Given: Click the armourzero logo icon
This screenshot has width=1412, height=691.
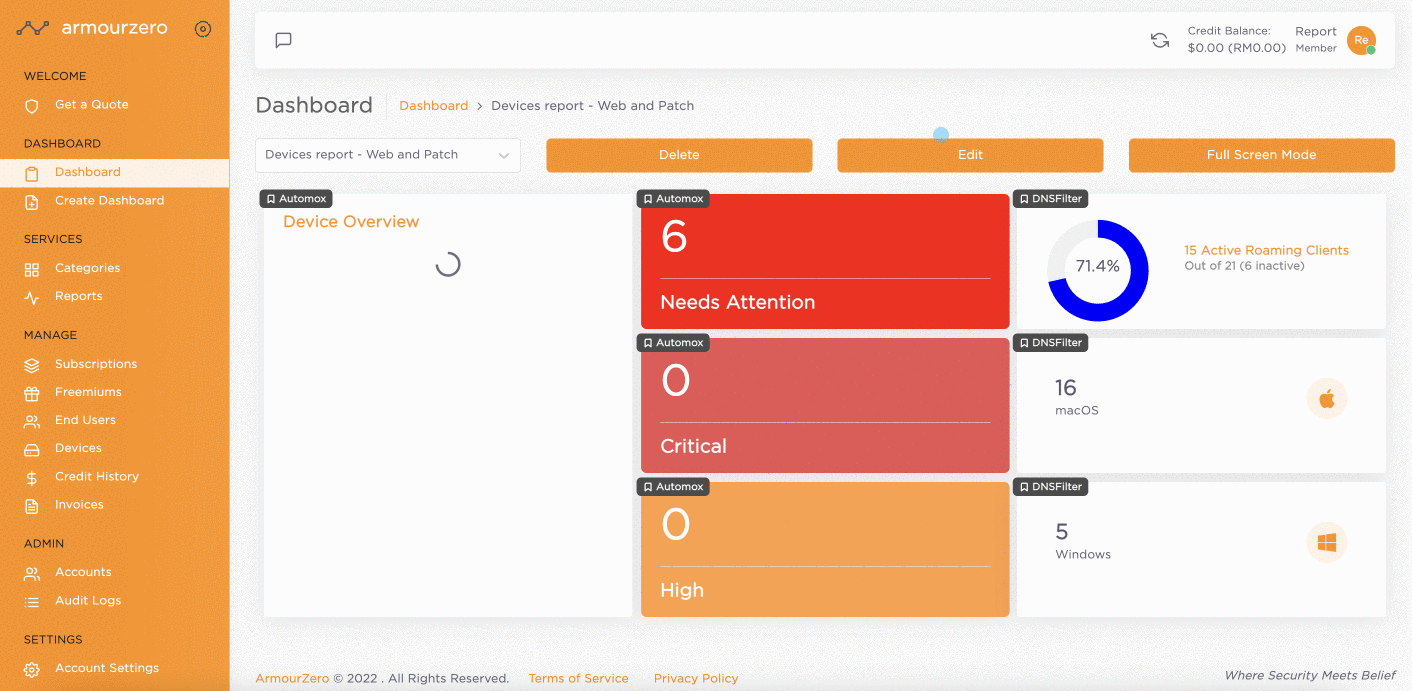Looking at the screenshot, I should 32,29.
